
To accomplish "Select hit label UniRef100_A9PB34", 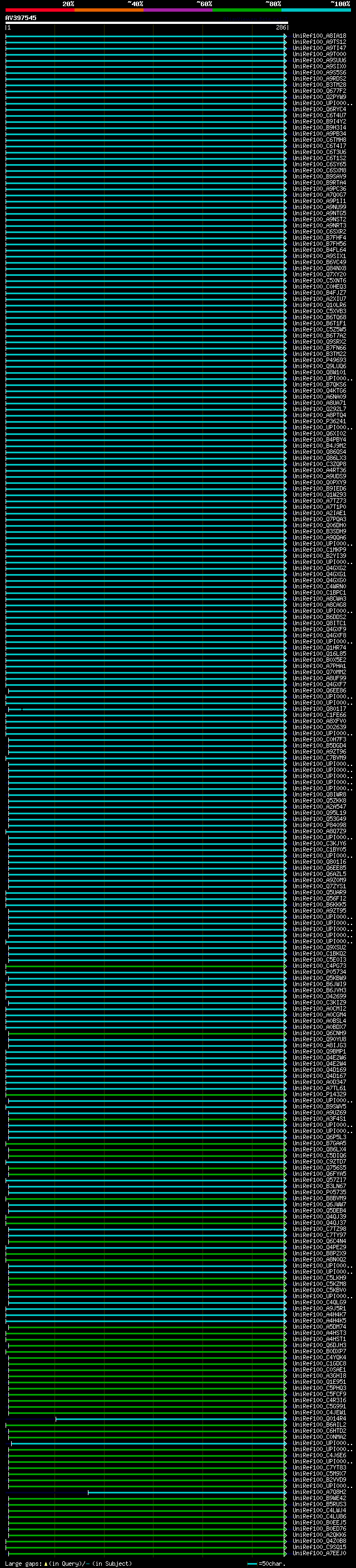I will coord(319,134).
